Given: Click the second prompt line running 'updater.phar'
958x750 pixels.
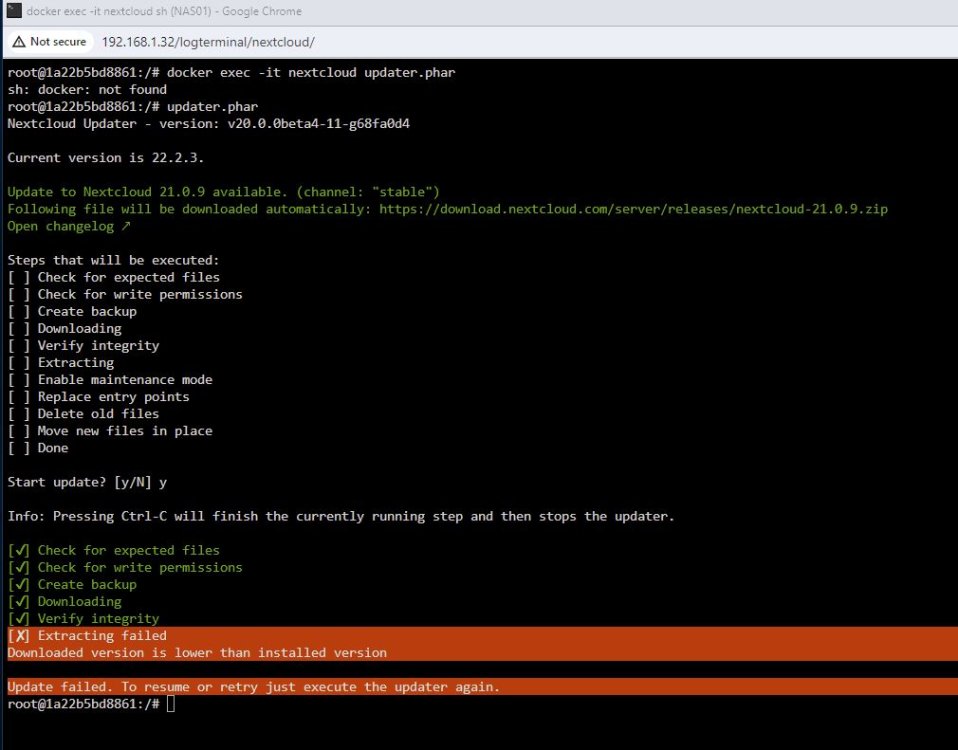Looking at the screenshot, I should pyautogui.click(x=133, y=106).
